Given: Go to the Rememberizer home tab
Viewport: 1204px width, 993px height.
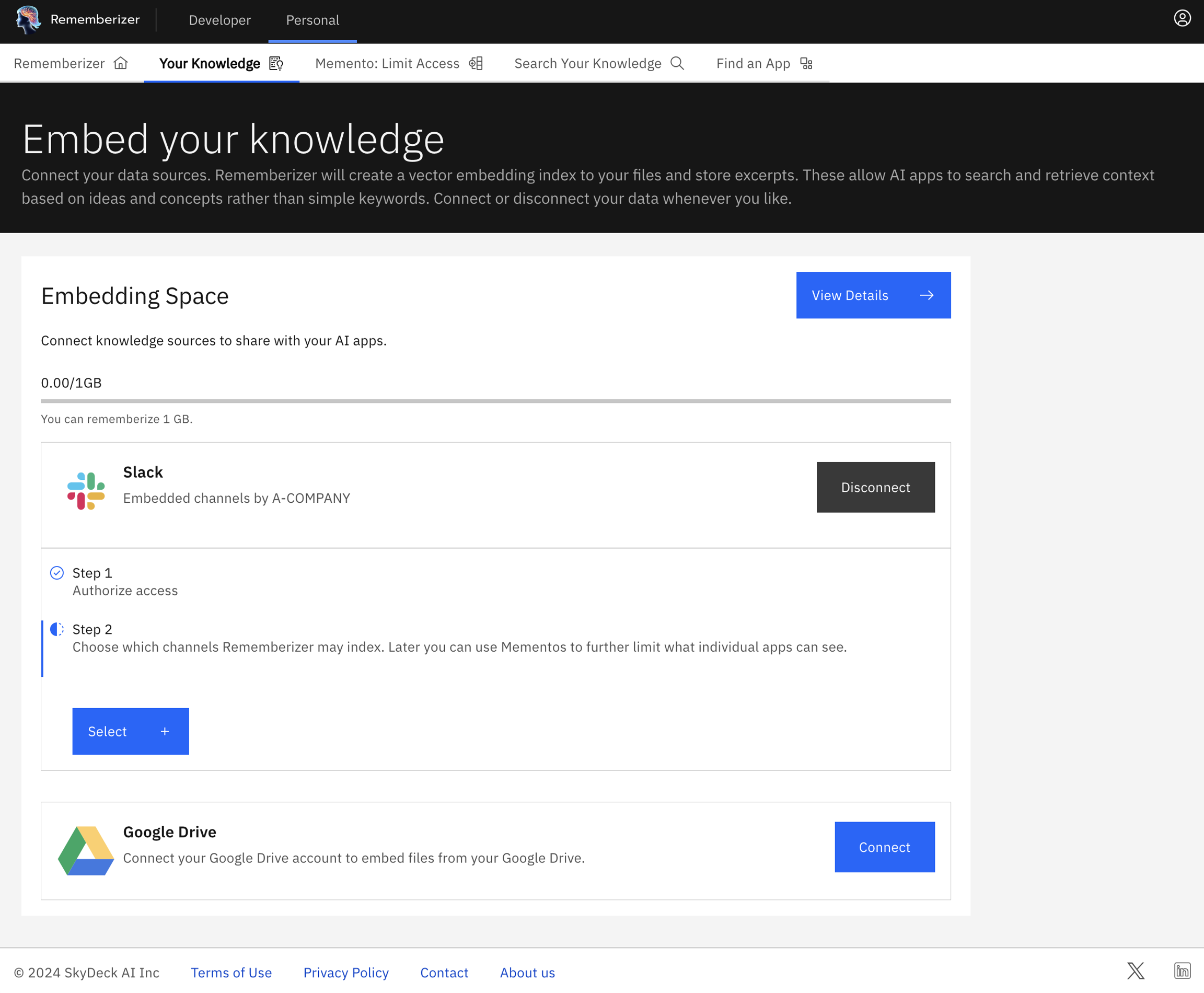Looking at the screenshot, I should coord(71,63).
